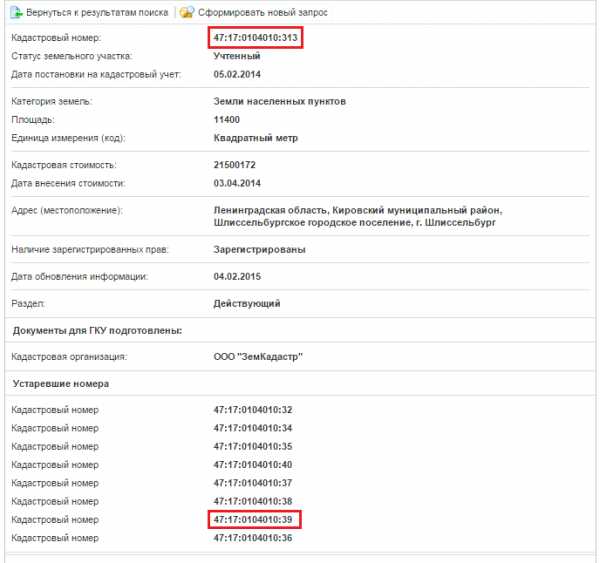Click the address text Ленинградская область
The width and height of the screenshot is (600, 563).
[x=270, y=210]
